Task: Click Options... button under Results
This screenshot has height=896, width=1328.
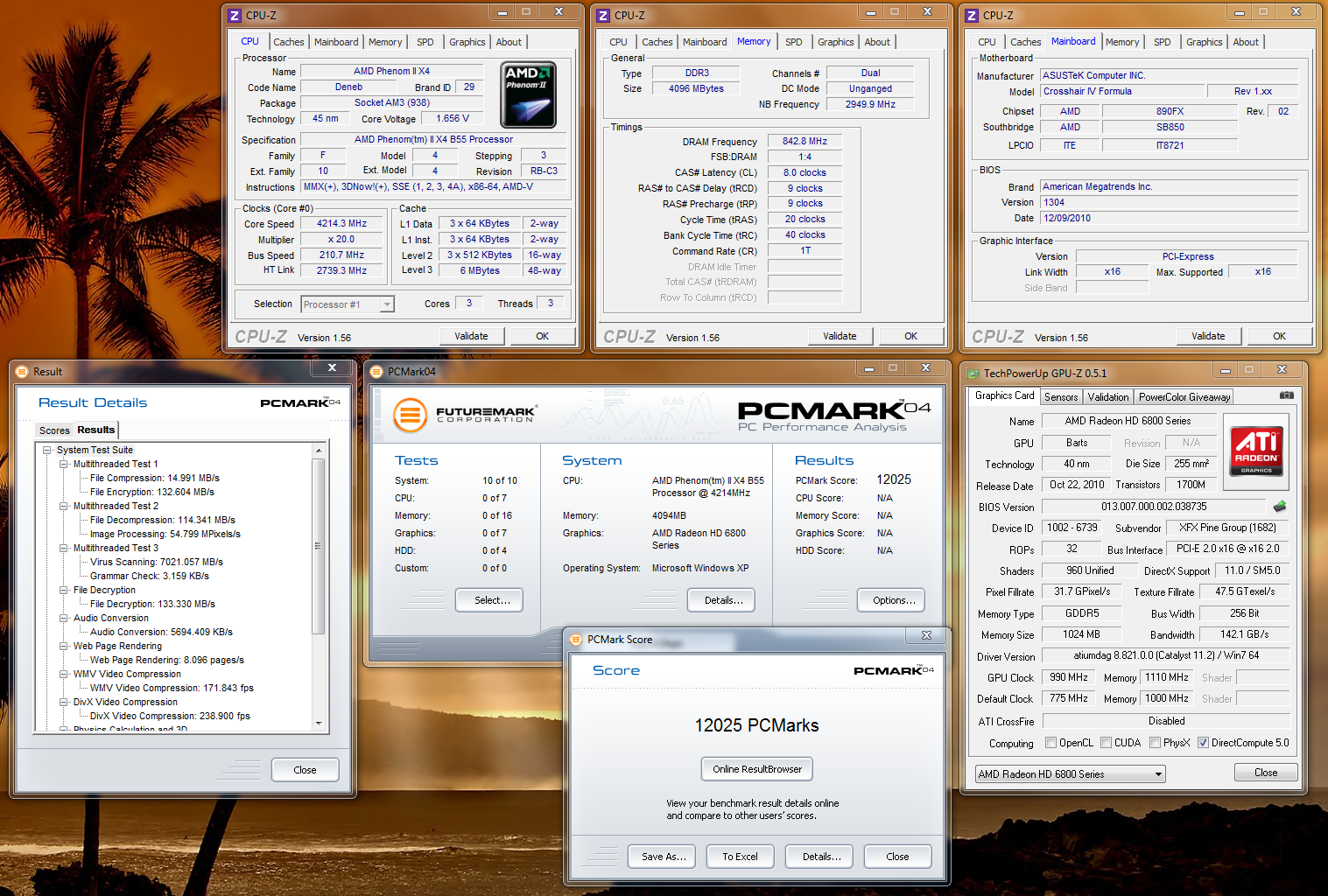Action: click(891, 600)
